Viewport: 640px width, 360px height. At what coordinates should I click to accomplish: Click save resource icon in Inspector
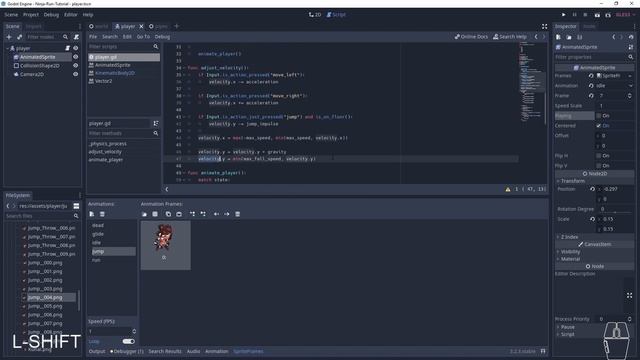click(580, 37)
